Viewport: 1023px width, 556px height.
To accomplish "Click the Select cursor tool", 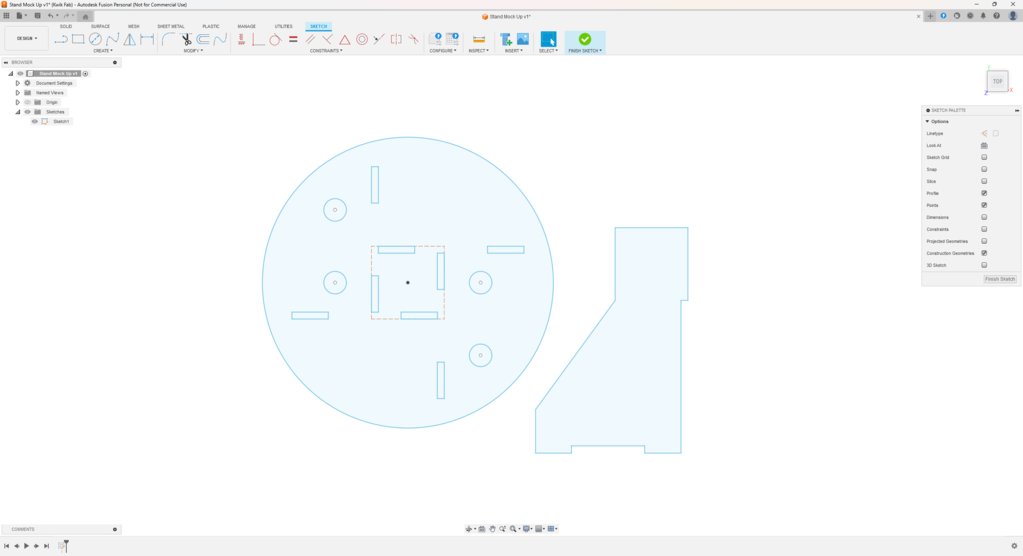I will click(548, 39).
